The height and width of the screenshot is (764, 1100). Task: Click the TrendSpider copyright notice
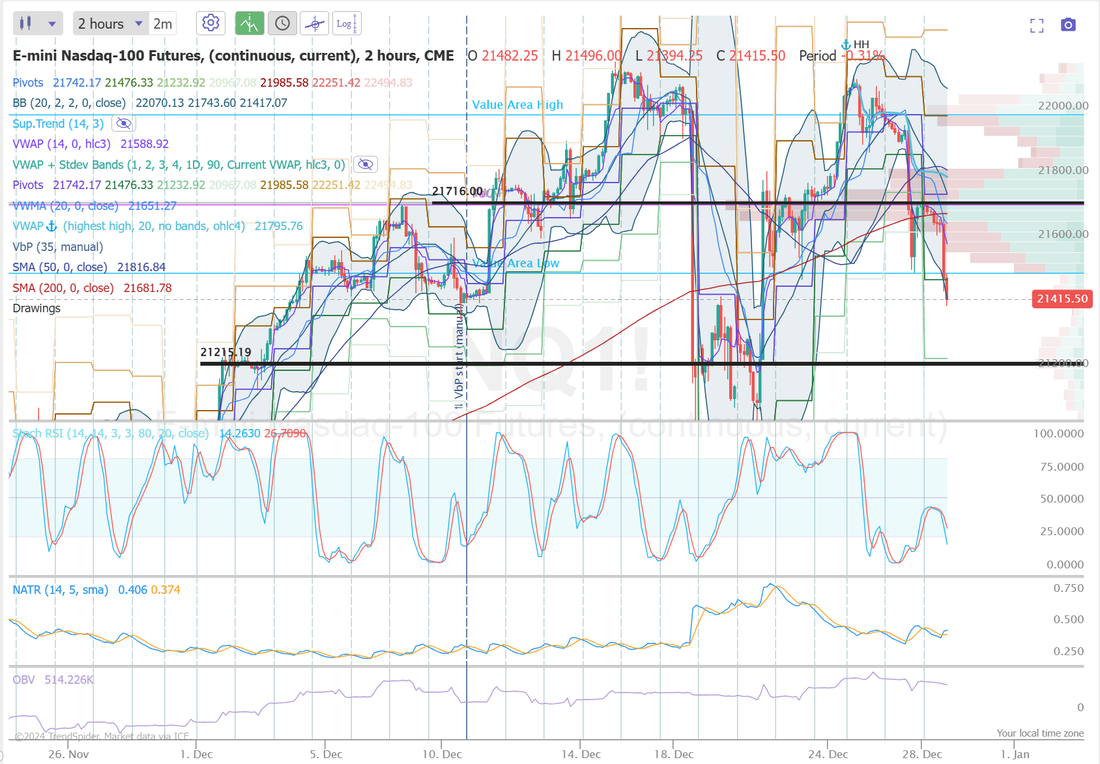point(102,736)
